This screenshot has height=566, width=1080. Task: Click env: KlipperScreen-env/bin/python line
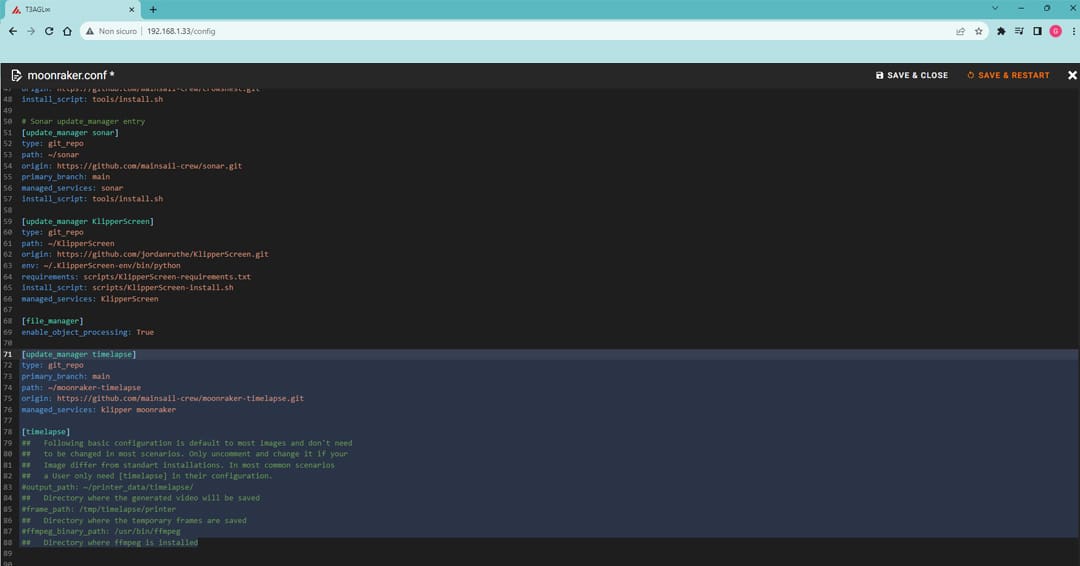pyautogui.click(x=101, y=265)
